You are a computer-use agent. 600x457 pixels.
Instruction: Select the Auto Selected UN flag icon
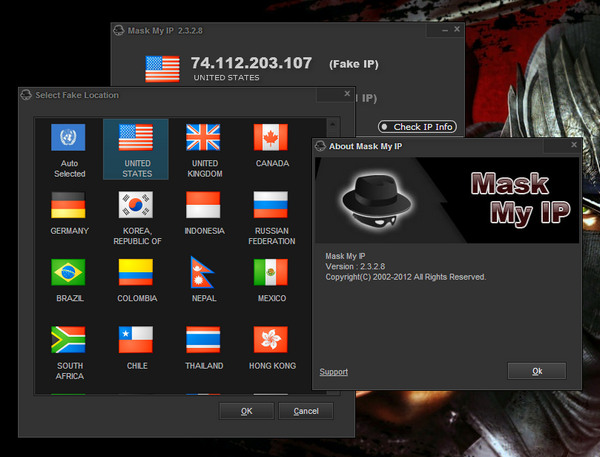(68, 137)
